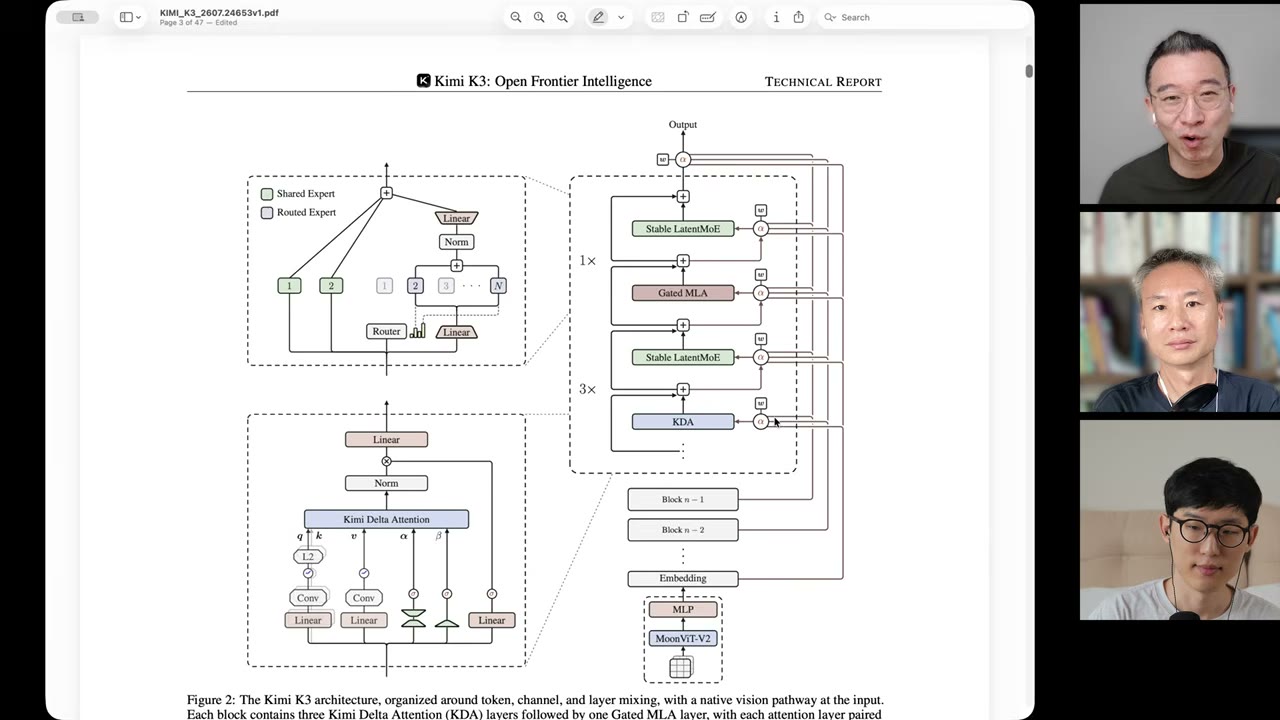Click the 'KDA' block in the diagram
1280x720 pixels.
click(683, 422)
